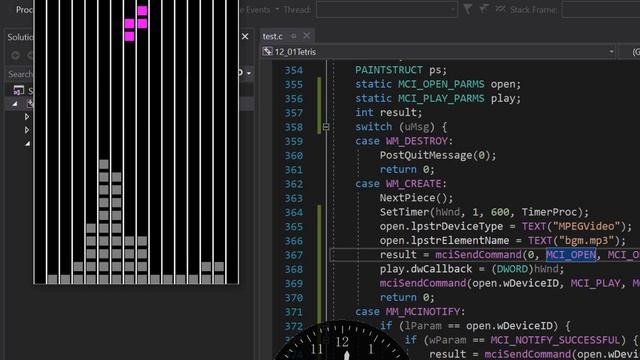Screen dimensions: 640x360
Task: Click MCI_OPEN_PARMS on line 355
Action: pos(441,84)
